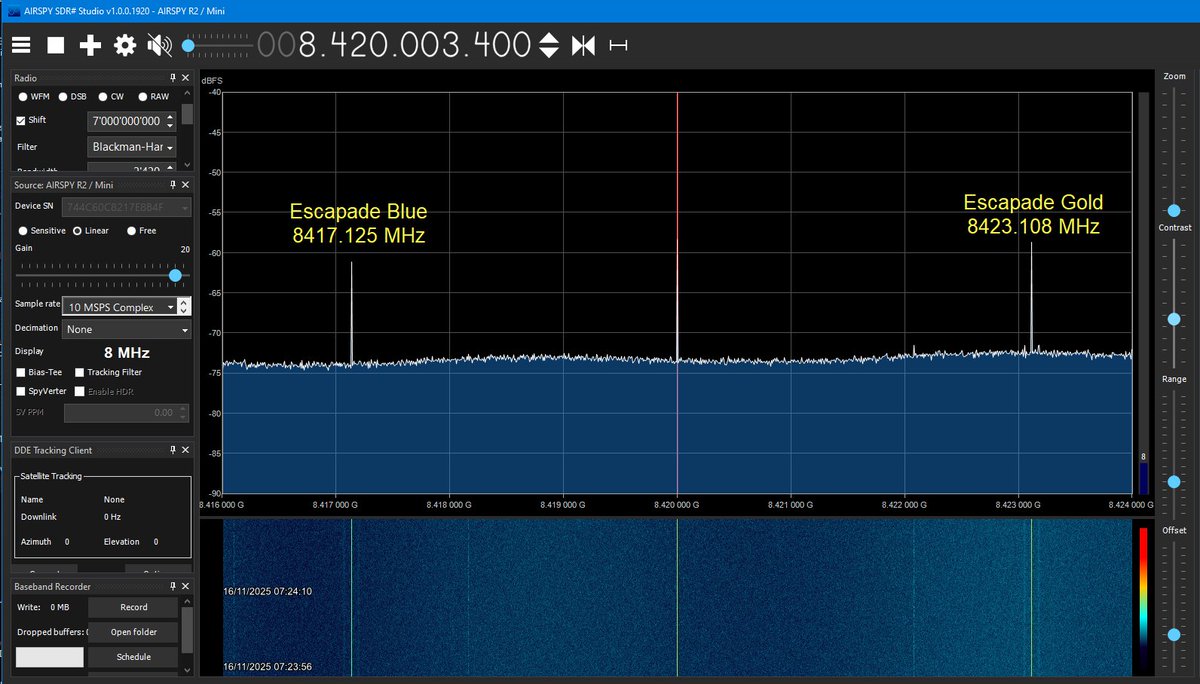Adjust the Gain slider in the Source panel
The width and height of the screenshot is (1200, 684).
175,275
